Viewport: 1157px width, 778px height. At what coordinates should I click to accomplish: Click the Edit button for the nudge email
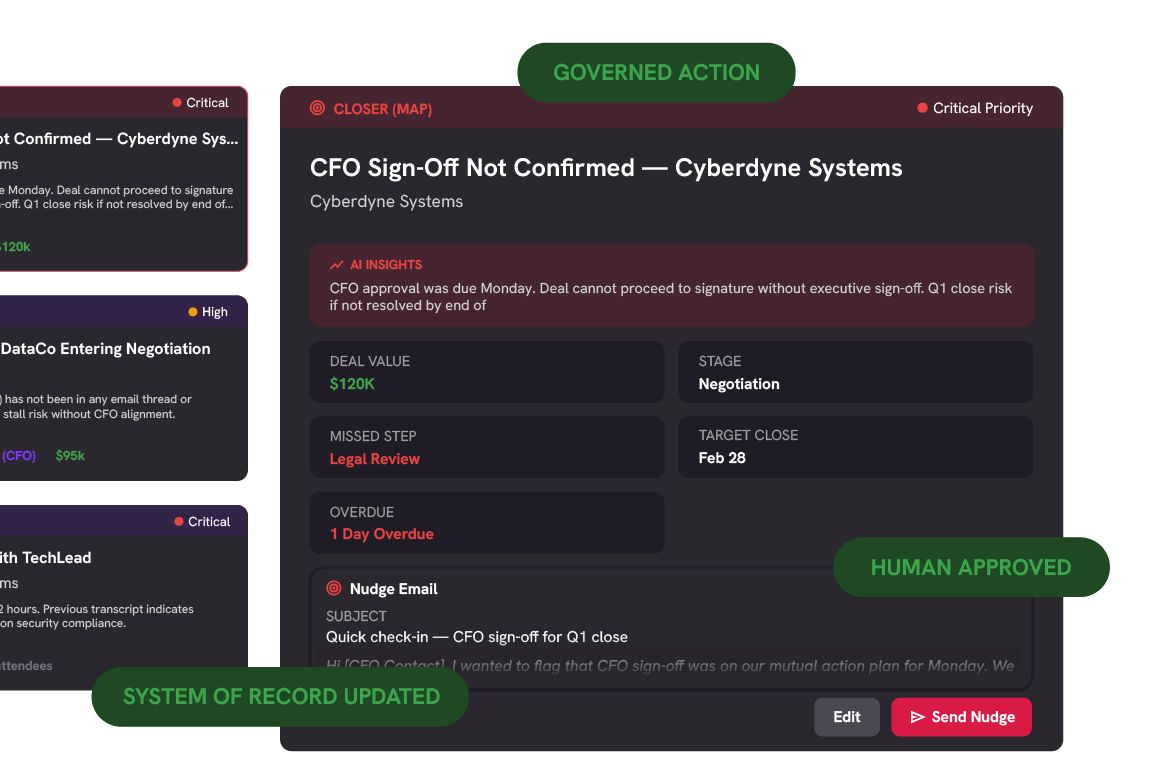click(846, 717)
